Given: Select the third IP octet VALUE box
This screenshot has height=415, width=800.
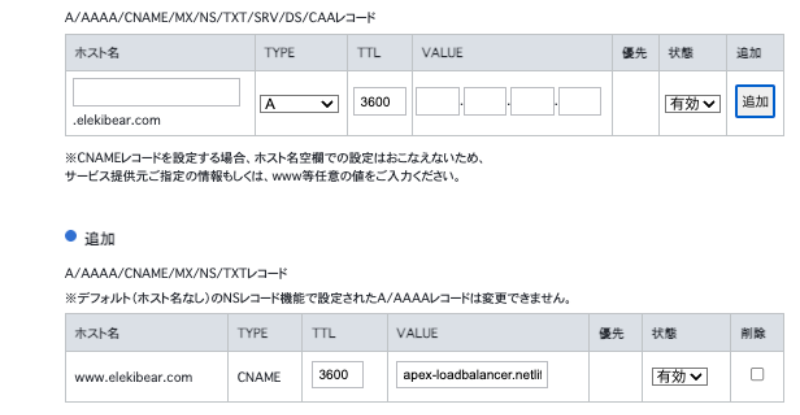Looking at the screenshot, I should (532, 101).
